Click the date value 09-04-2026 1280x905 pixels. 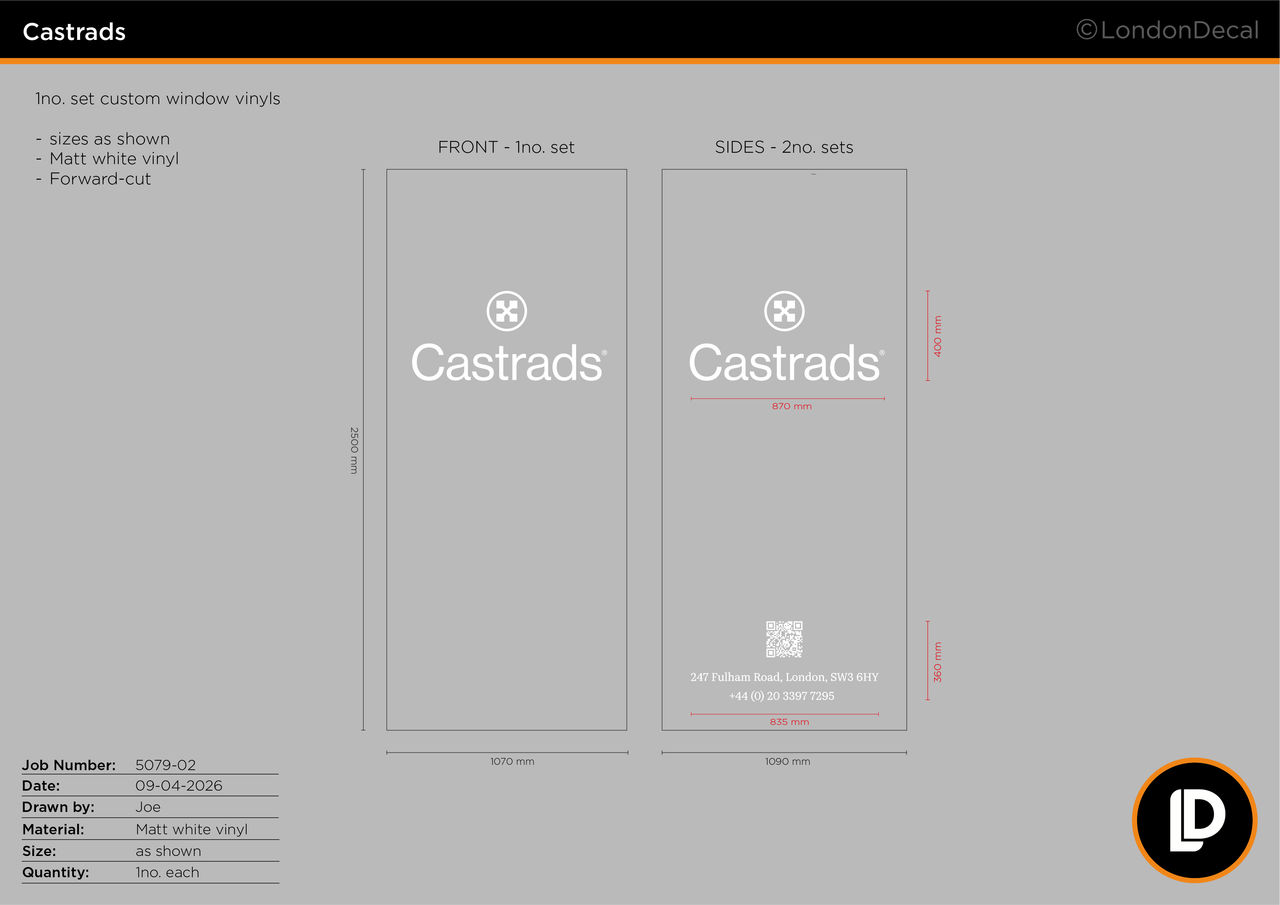pos(179,786)
